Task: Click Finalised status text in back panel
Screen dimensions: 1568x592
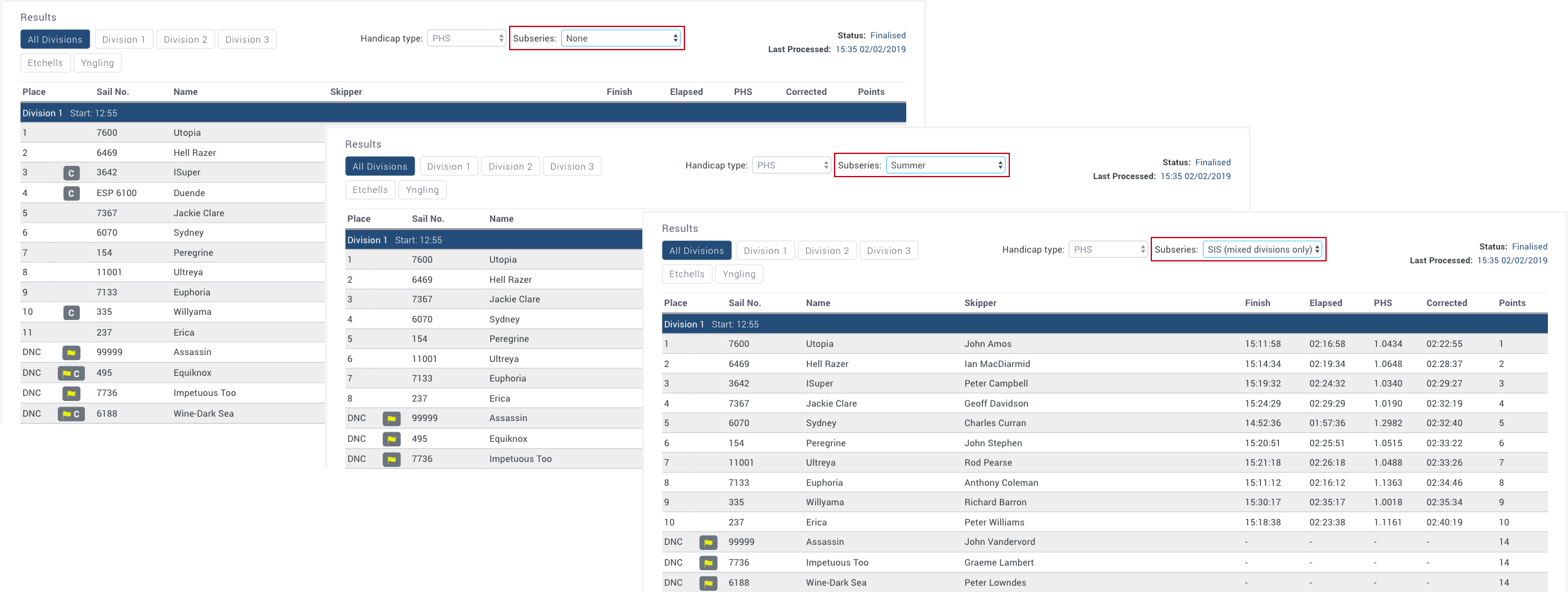Action: pyautogui.click(x=888, y=35)
